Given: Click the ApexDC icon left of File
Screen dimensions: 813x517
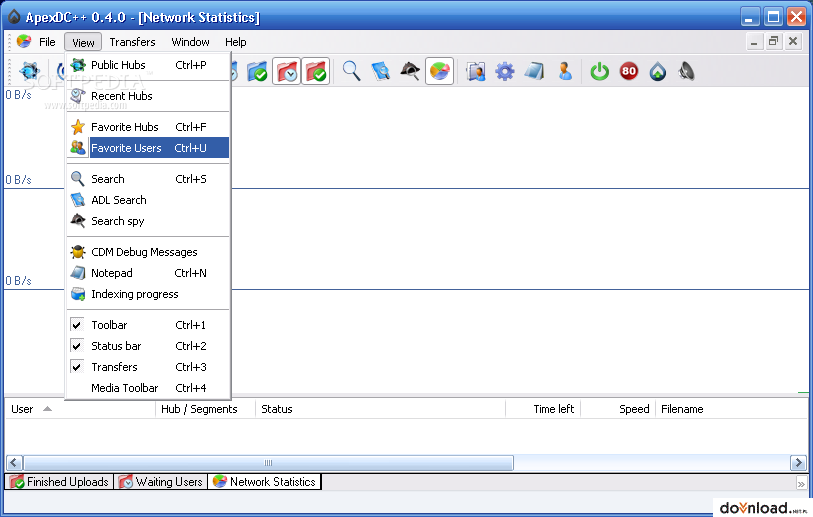Looking at the screenshot, I should click(x=24, y=41).
